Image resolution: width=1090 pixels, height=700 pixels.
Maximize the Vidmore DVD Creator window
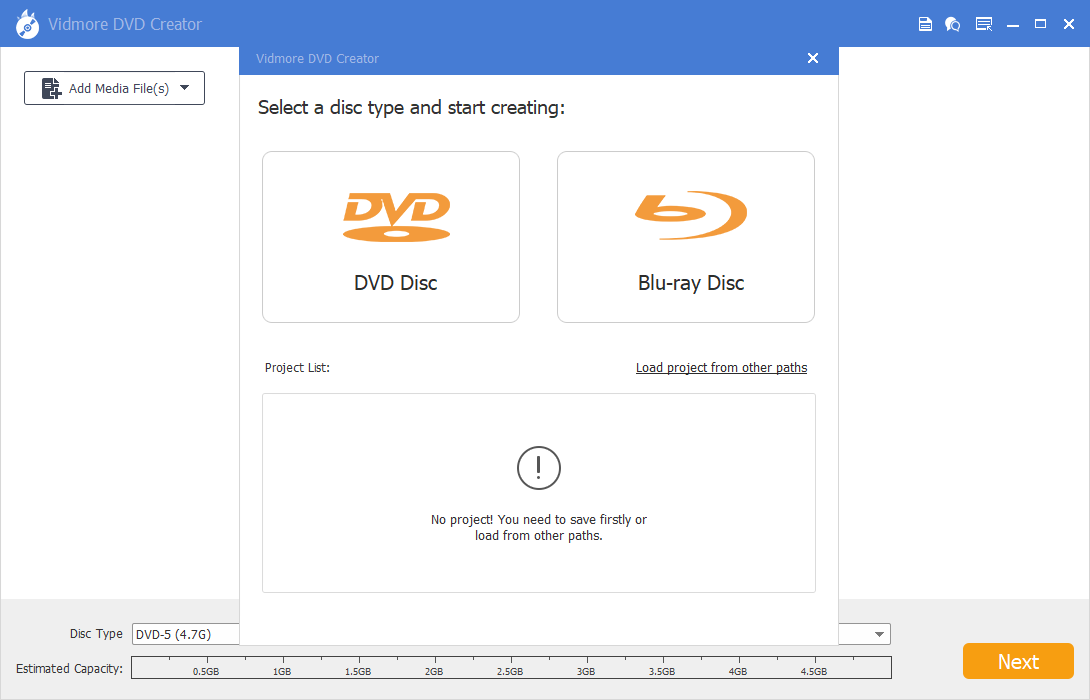point(1041,24)
